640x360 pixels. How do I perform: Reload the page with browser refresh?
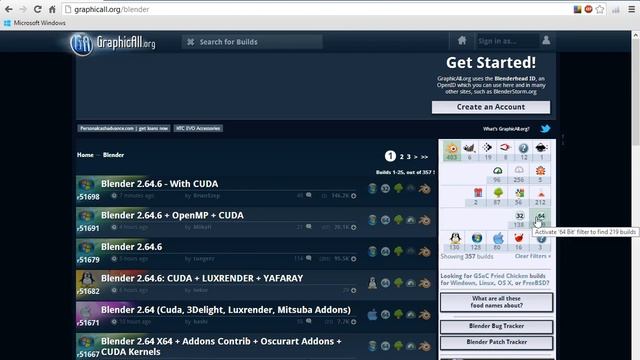[37, 9]
